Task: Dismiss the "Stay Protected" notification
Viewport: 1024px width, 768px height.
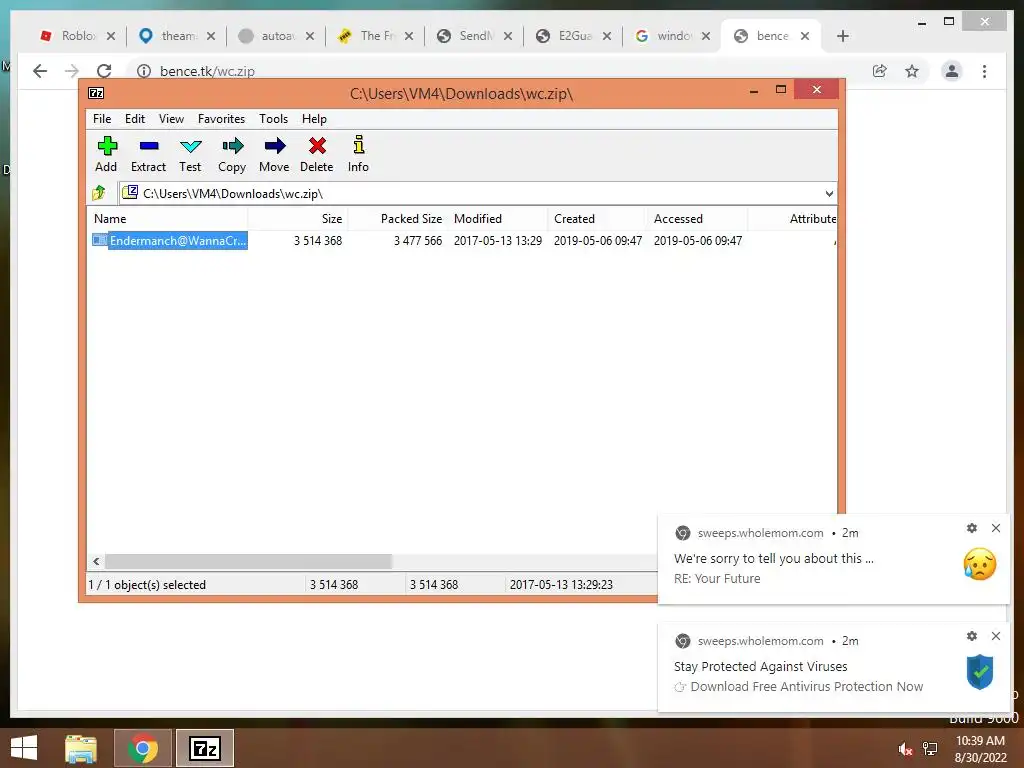Action: pyautogui.click(x=995, y=635)
